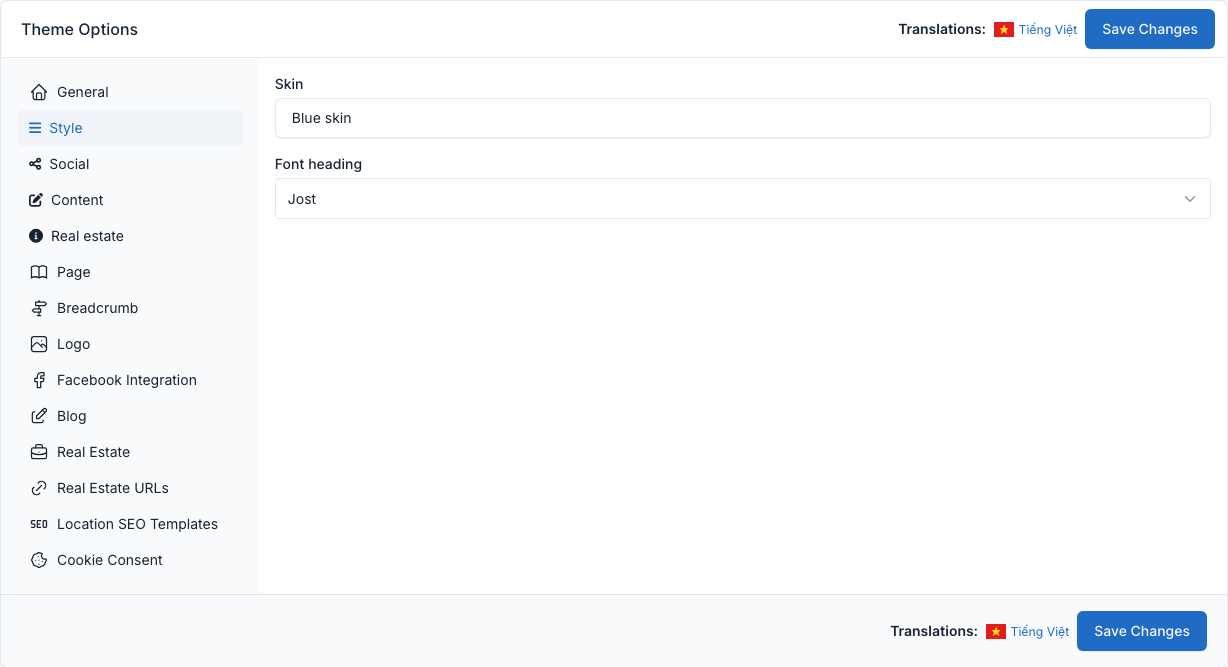
Task: Click Save Changes in the top header
Action: pyautogui.click(x=1150, y=29)
